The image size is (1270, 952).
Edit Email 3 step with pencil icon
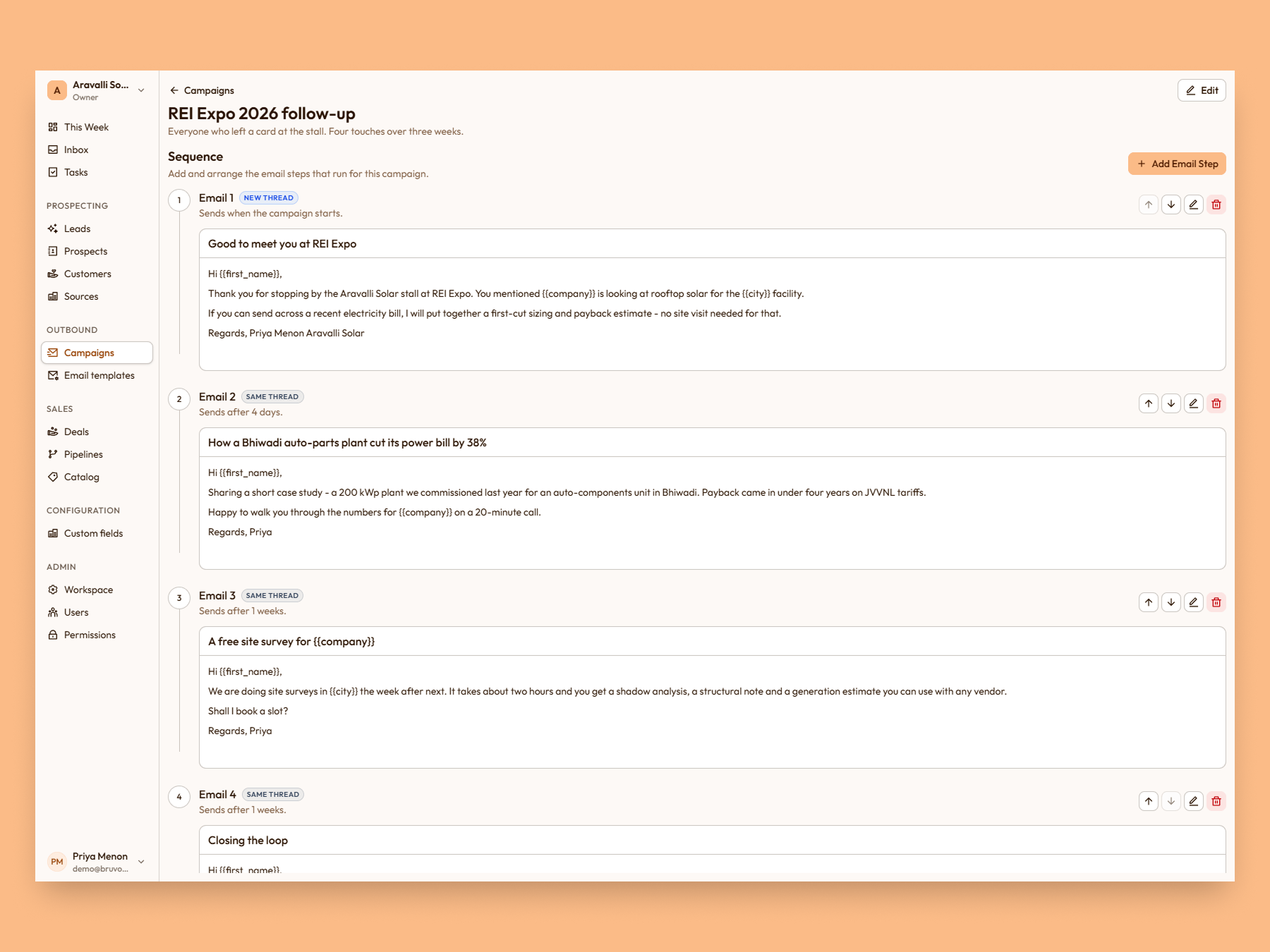pos(1194,602)
